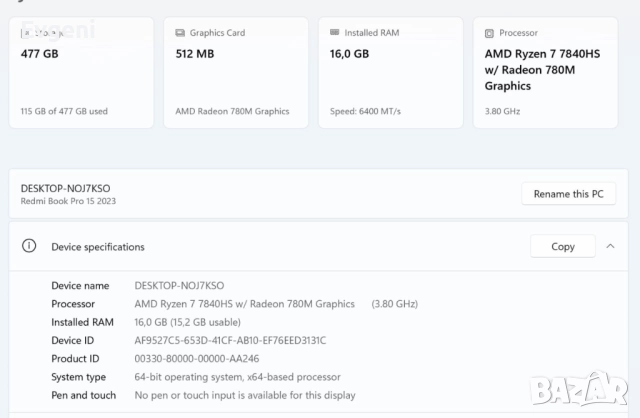This screenshot has width=640, height=418.
Task: Select the 16,0 GB (15,2 GB usable) value
Action: point(187,322)
